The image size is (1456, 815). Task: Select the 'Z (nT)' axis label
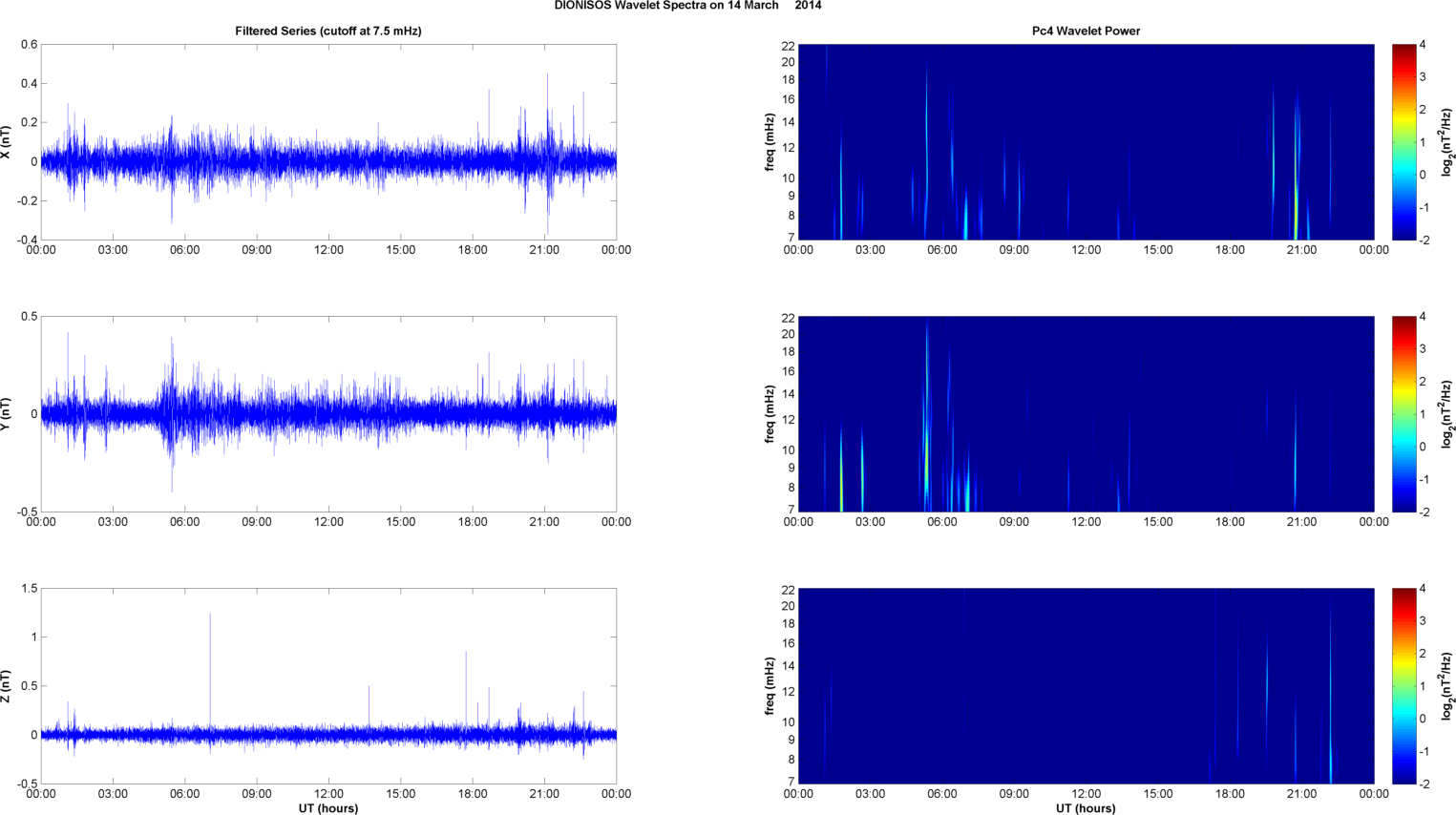pyautogui.click(x=6, y=686)
